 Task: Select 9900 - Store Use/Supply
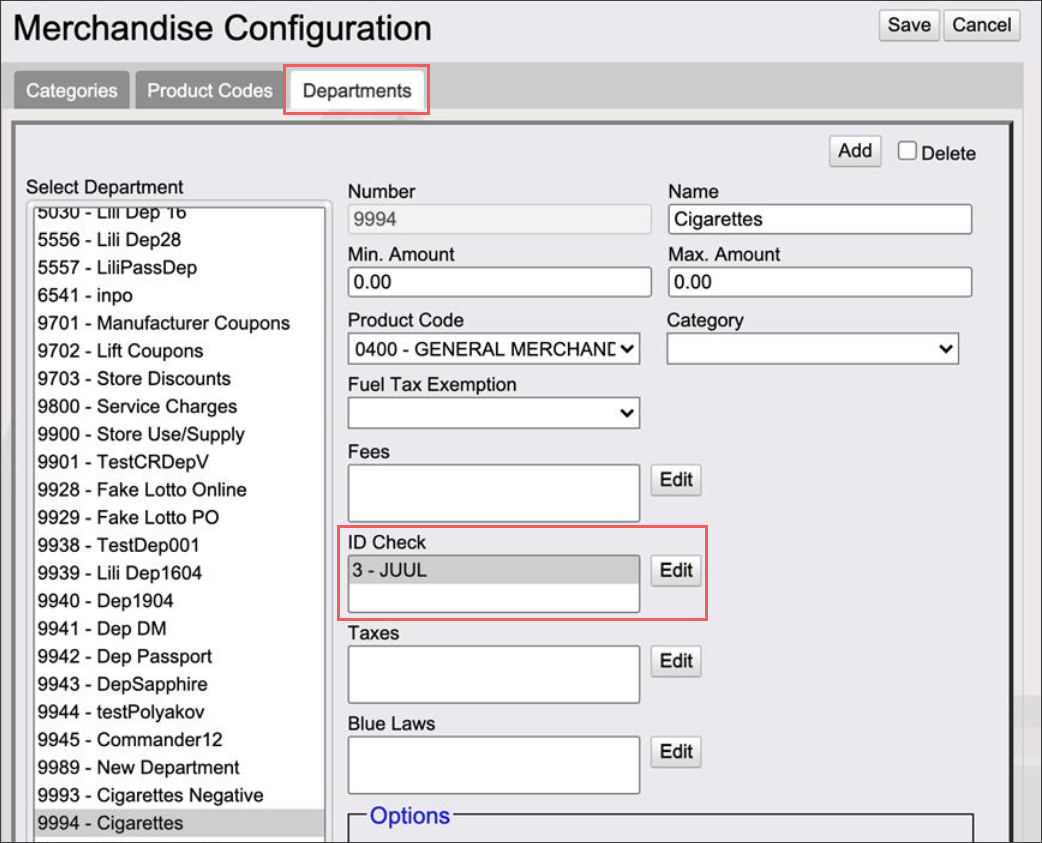point(179,434)
